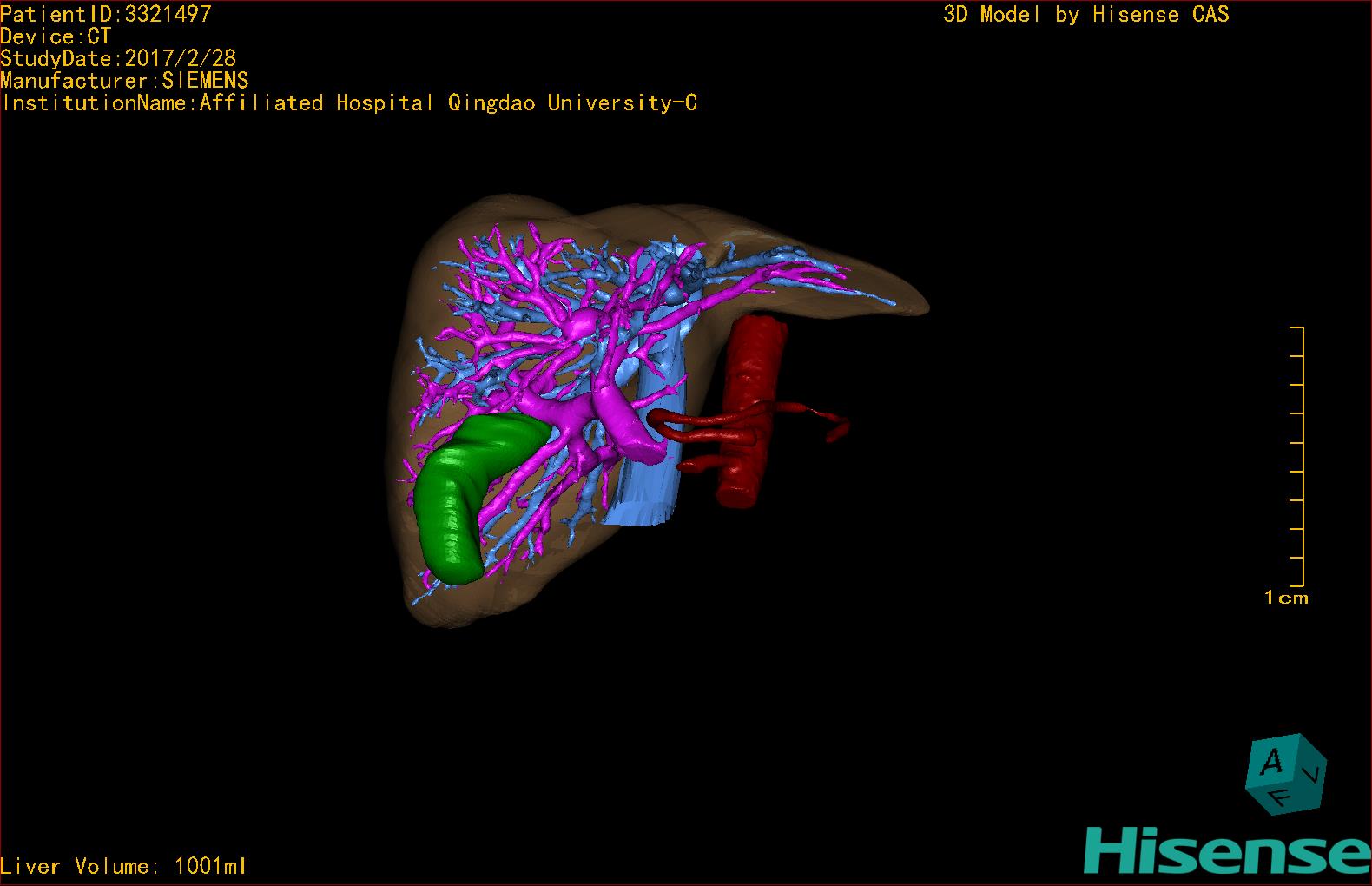The width and height of the screenshot is (1372, 886).
Task: Click the "3D Model by Hisense CAS" label
Action: (x=1086, y=15)
